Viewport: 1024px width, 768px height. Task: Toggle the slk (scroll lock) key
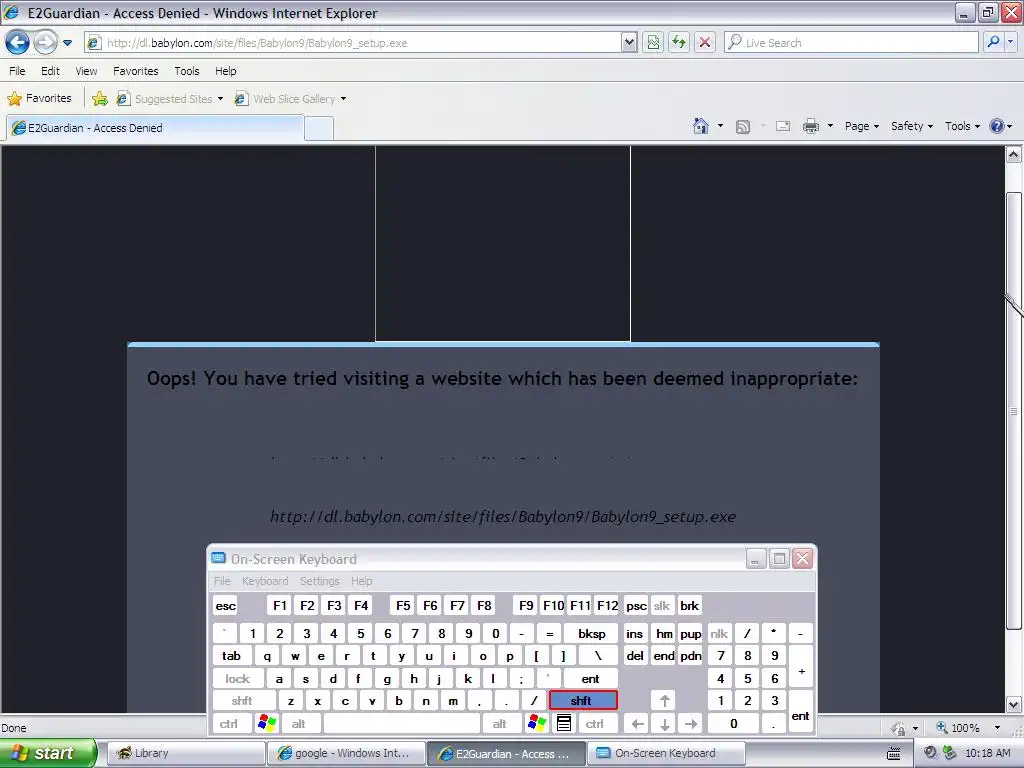(662, 605)
